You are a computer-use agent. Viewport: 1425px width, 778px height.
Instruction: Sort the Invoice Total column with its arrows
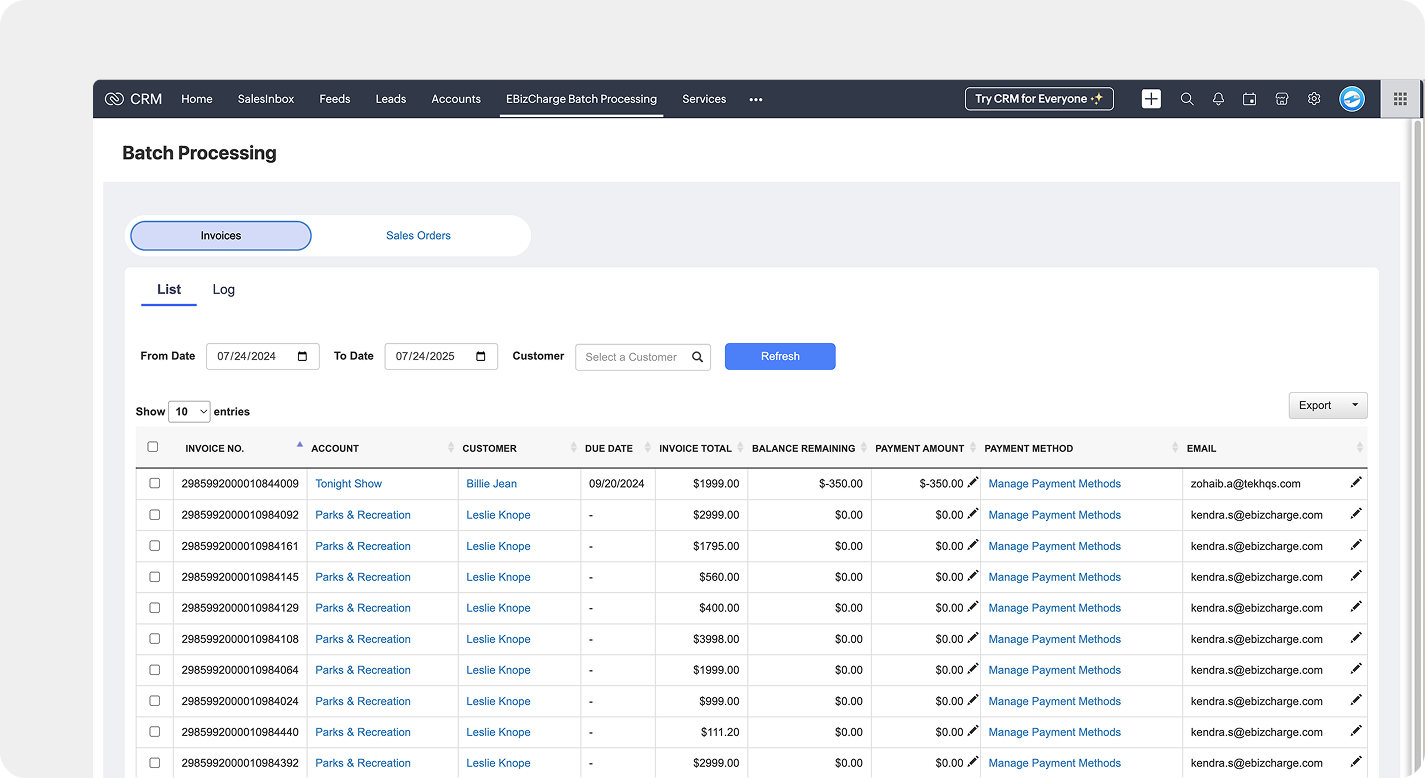tap(740, 448)
